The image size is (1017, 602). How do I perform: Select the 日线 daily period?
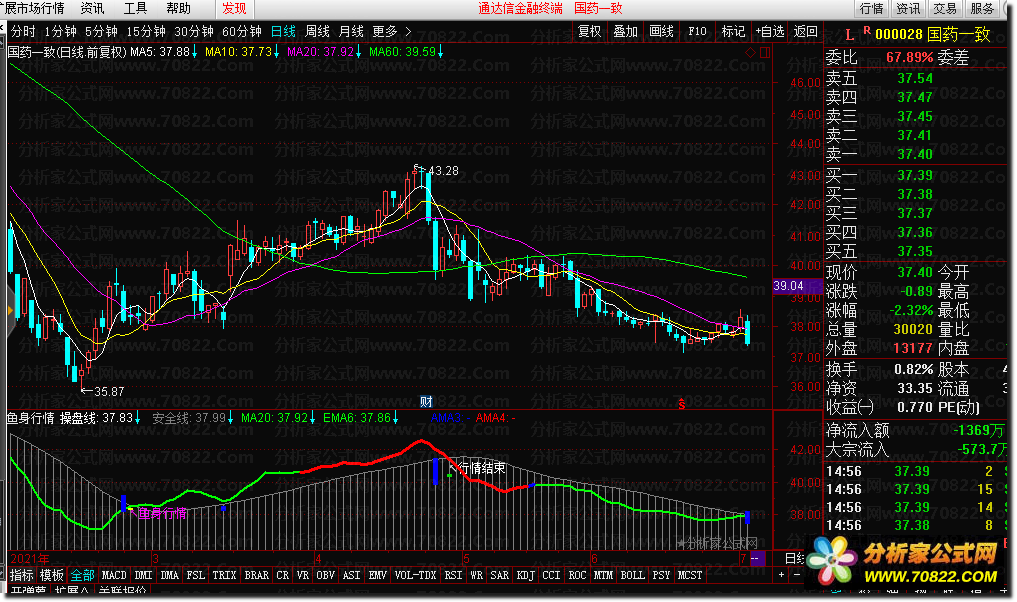point(283,31)
